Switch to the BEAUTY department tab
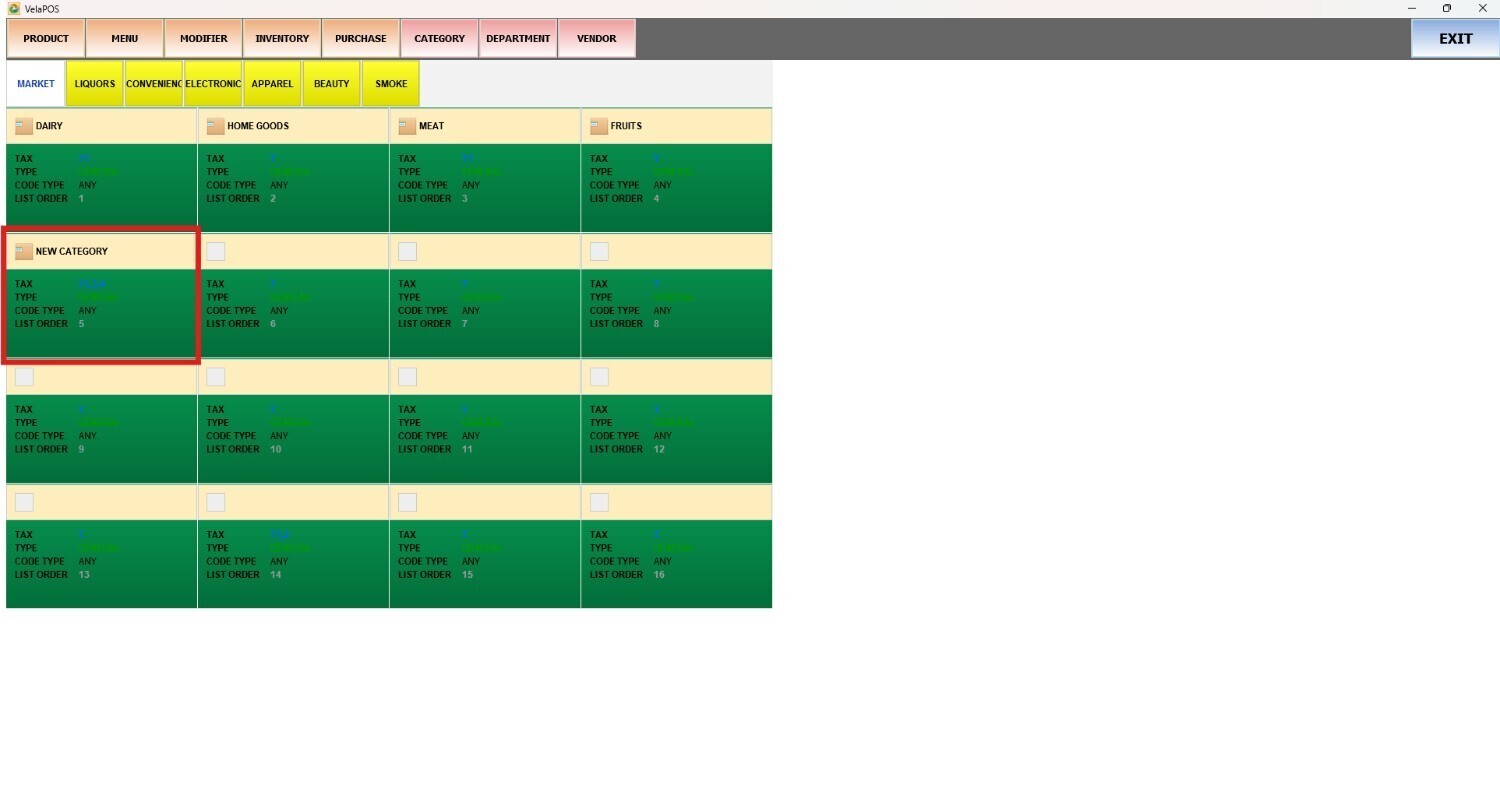 click(332, 84)
